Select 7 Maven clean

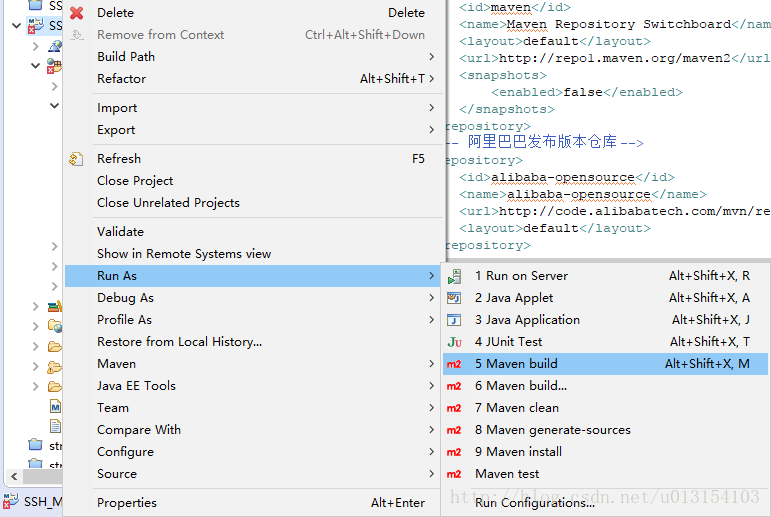point(605,408)
